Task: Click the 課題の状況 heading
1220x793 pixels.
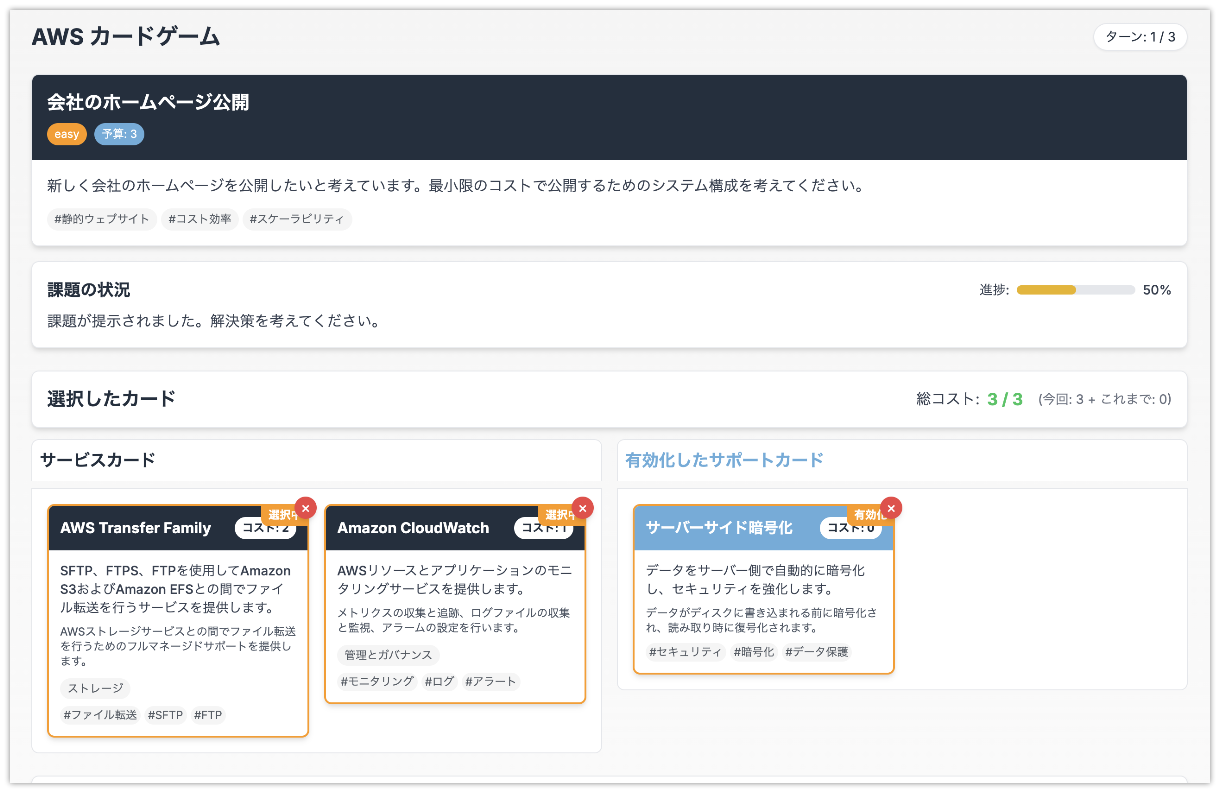Action: 88,290
